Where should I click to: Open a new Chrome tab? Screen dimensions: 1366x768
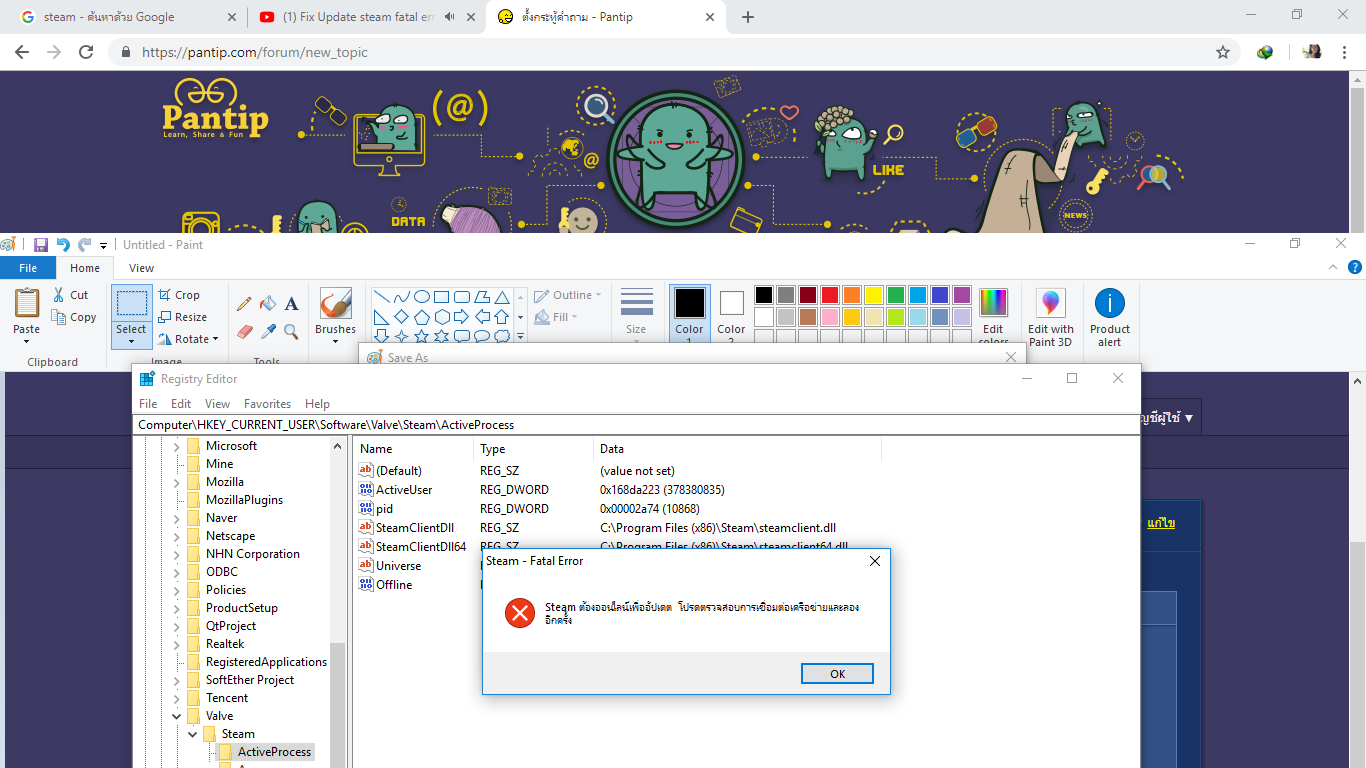pyautogui.click(x=748, y=17)
